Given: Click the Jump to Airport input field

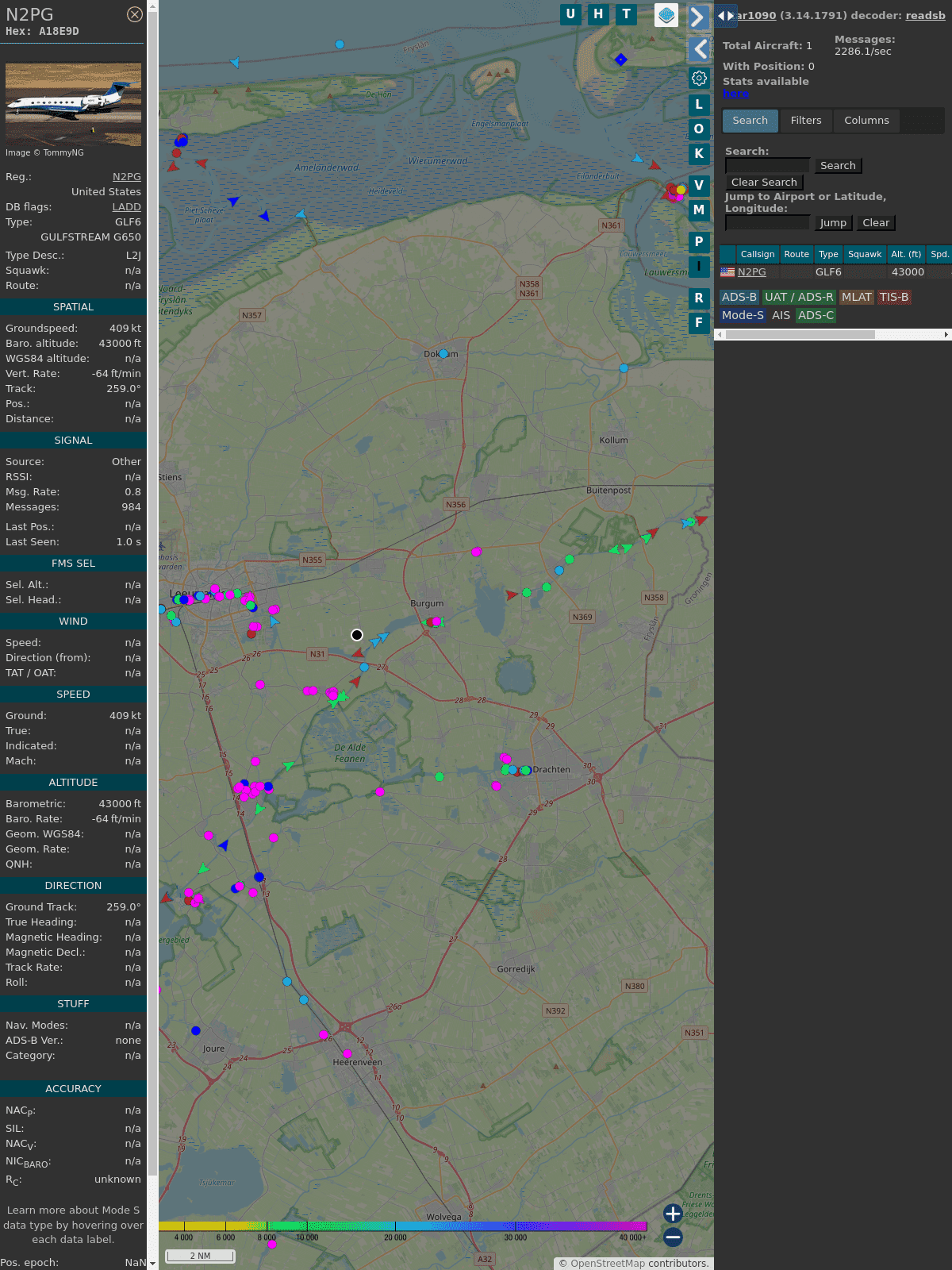Looking at the screenshot, I should (x=767, y=223).
